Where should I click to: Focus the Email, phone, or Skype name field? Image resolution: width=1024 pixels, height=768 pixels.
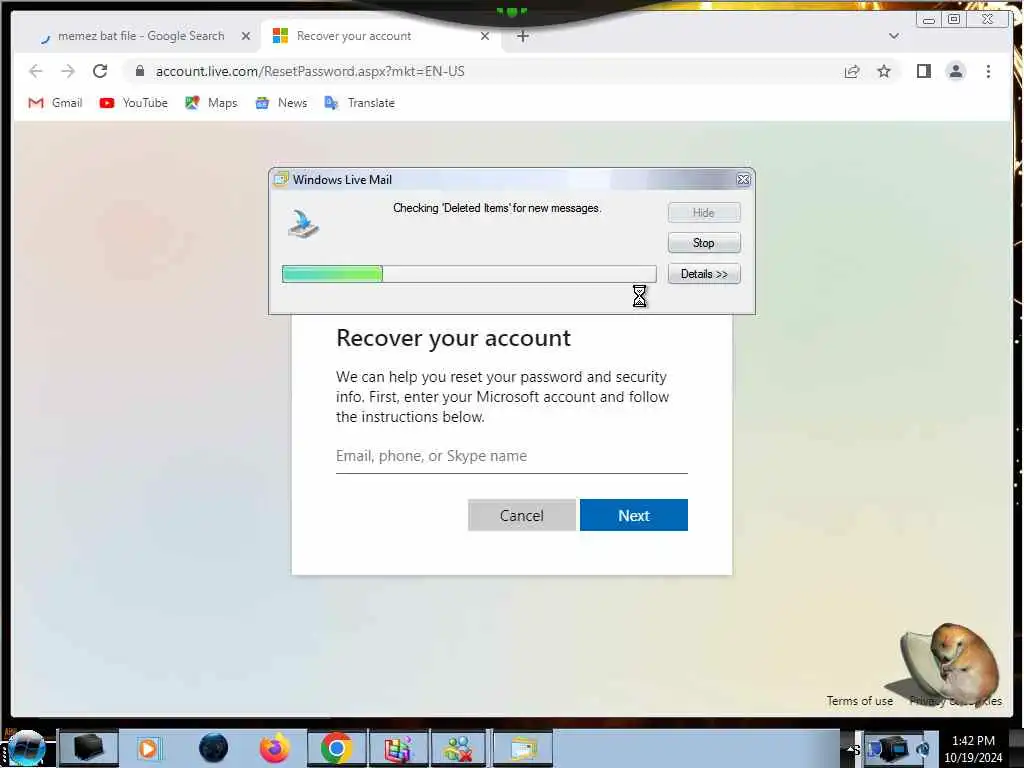(x=511, y=456)
